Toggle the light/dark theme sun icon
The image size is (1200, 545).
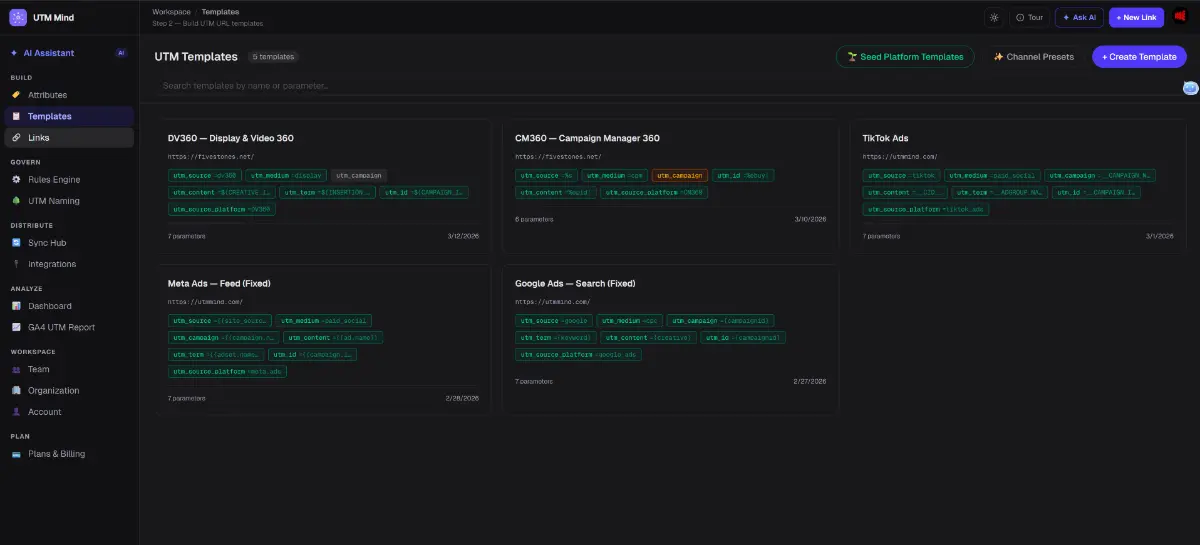pos(993,17)
